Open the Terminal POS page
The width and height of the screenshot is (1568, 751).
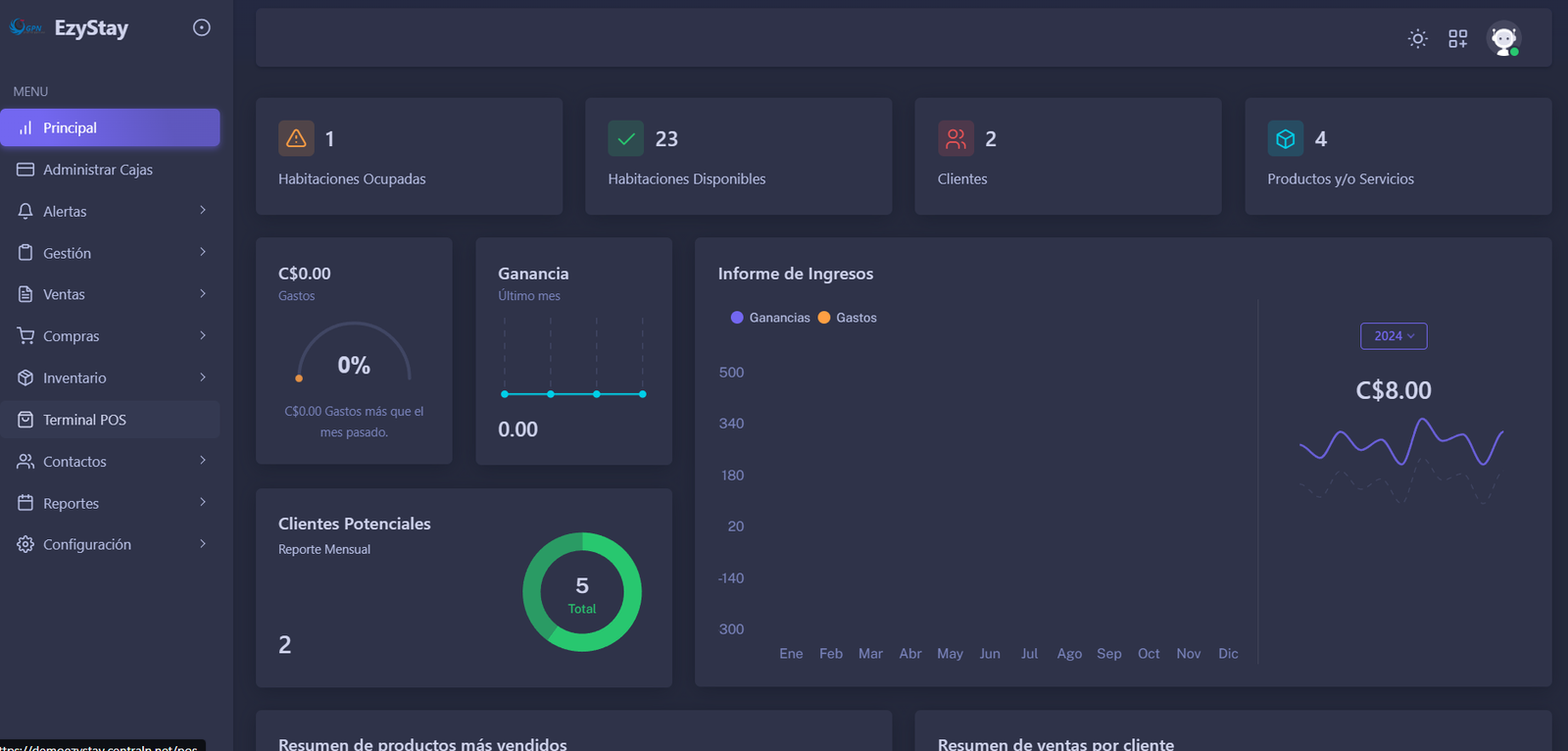(84, 420)
